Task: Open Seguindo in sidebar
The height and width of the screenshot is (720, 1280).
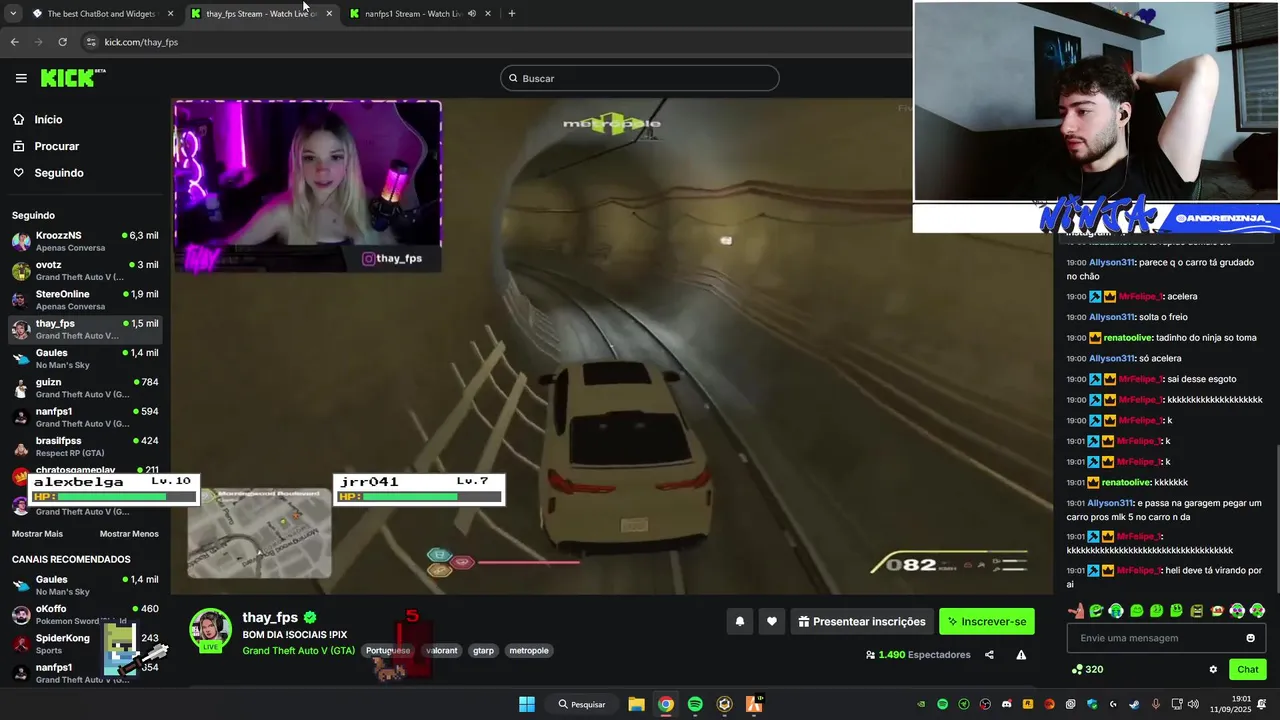Action: pos(59,173)
